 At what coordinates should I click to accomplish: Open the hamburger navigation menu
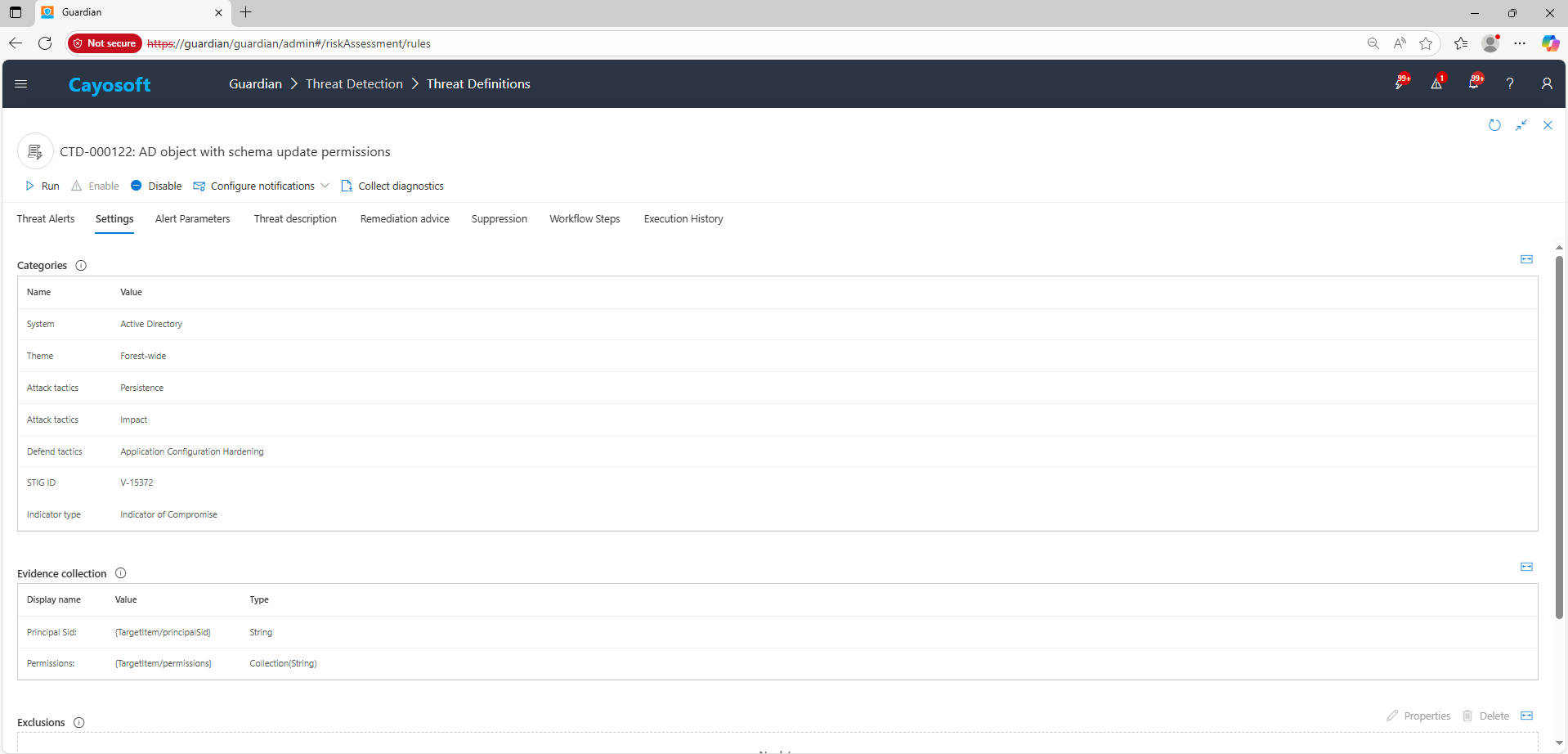(21, 83)
